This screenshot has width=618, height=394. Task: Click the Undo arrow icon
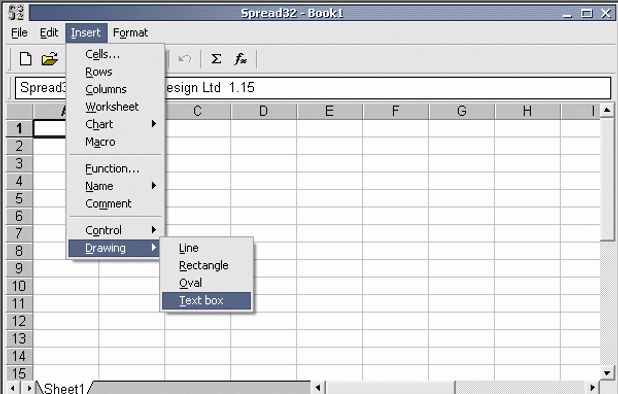pos(184,59)
